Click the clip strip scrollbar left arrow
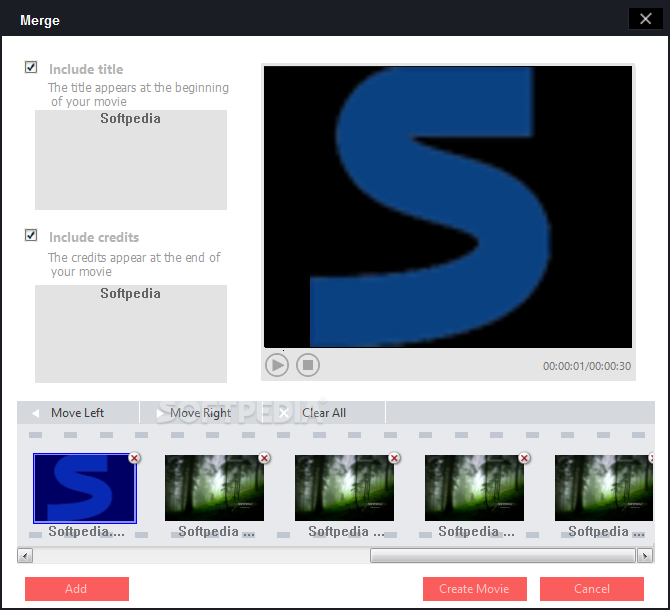This screenshot has height=610, width=670. [x=25, y=556]
